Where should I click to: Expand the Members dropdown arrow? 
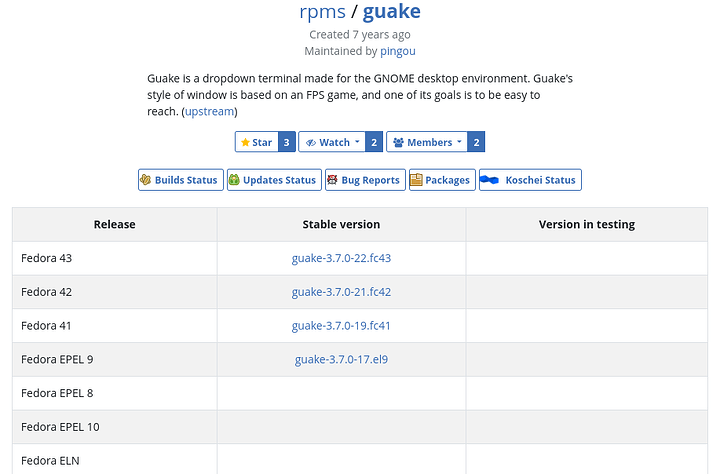[459, 142]
